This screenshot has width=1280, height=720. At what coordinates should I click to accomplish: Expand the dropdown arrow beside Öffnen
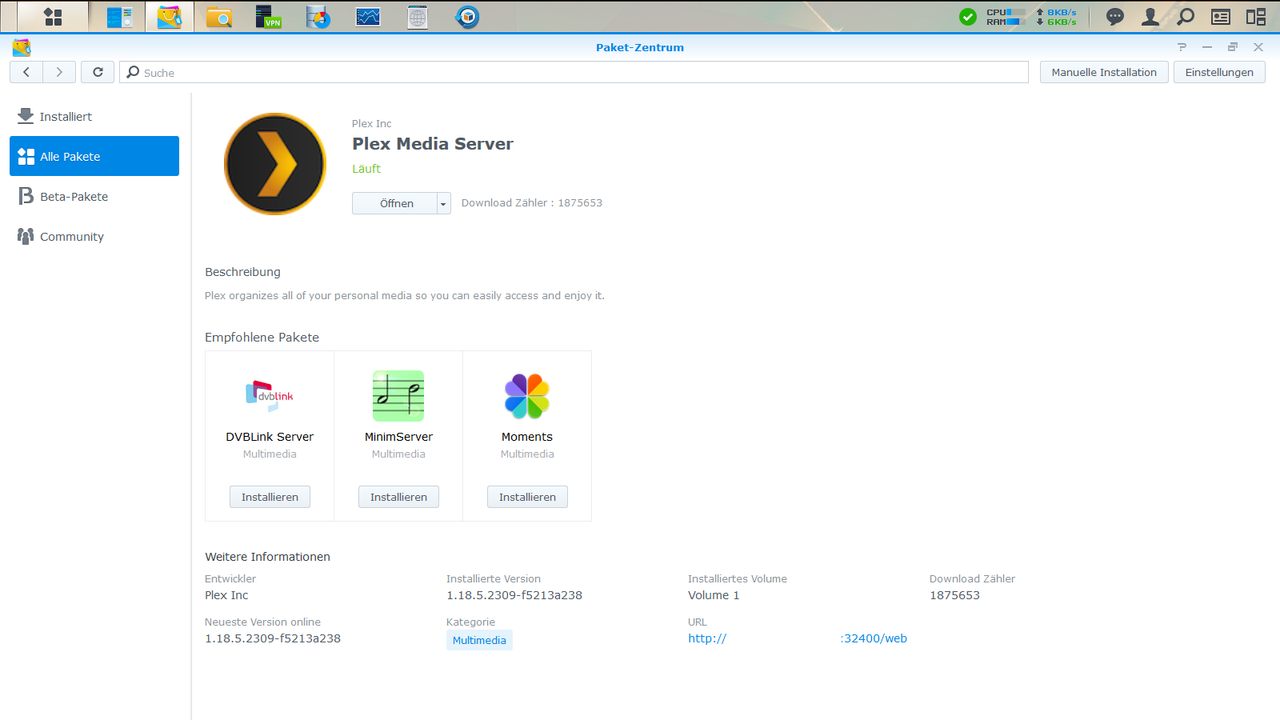click(444, 204)
